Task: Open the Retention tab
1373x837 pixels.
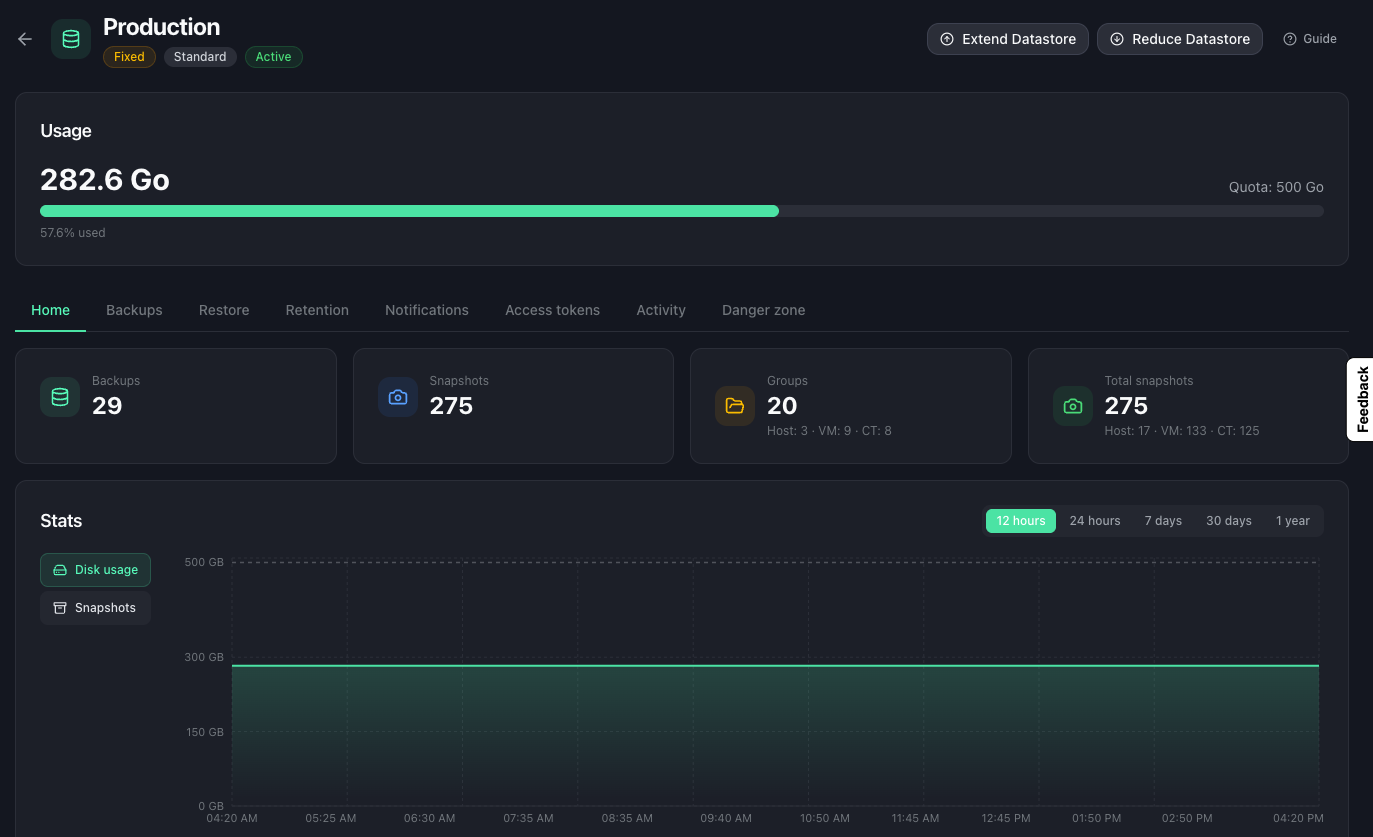Action: coord(317,310)
